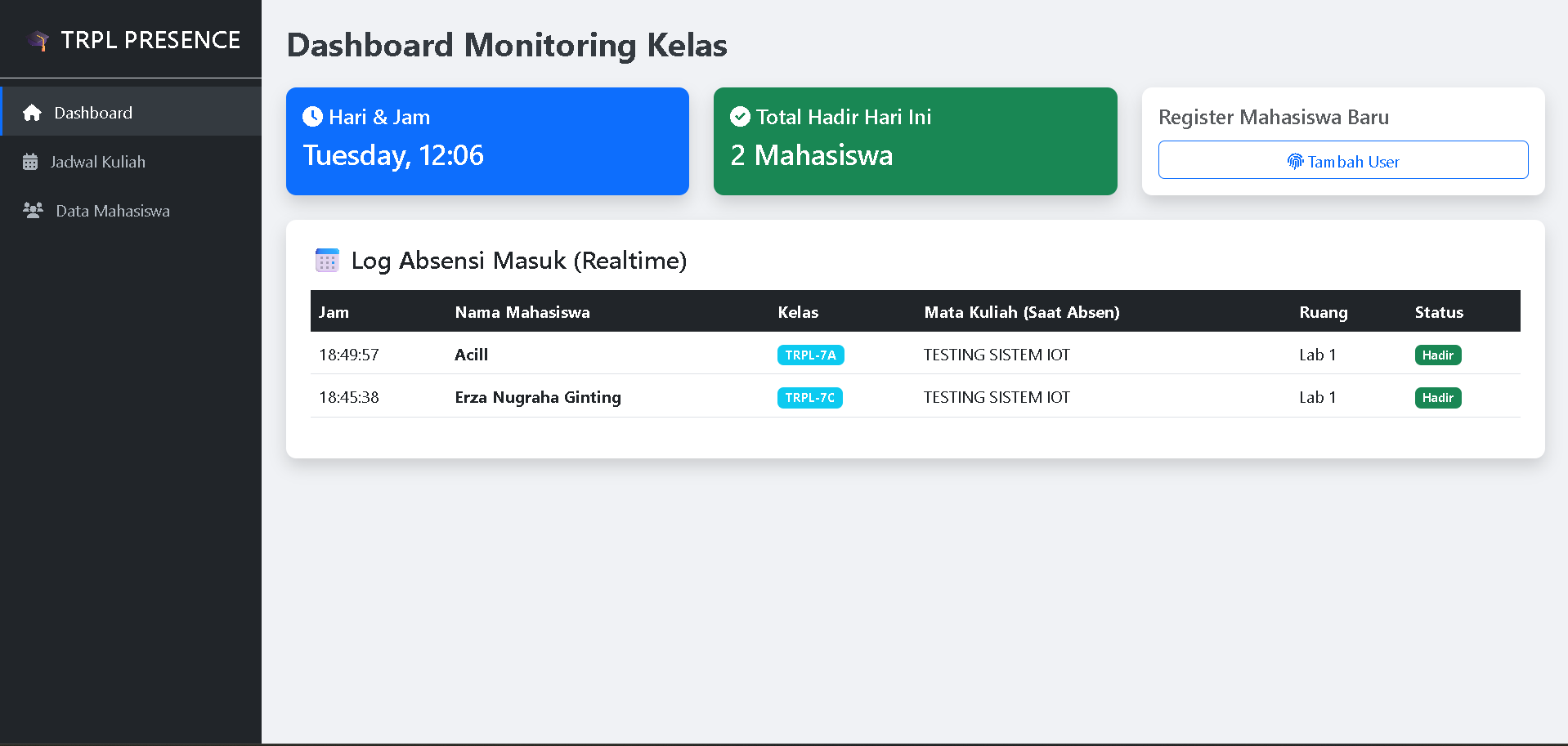
Task: Click the TRPL PRESENCE brand text
Action: [x=150, y=39]
